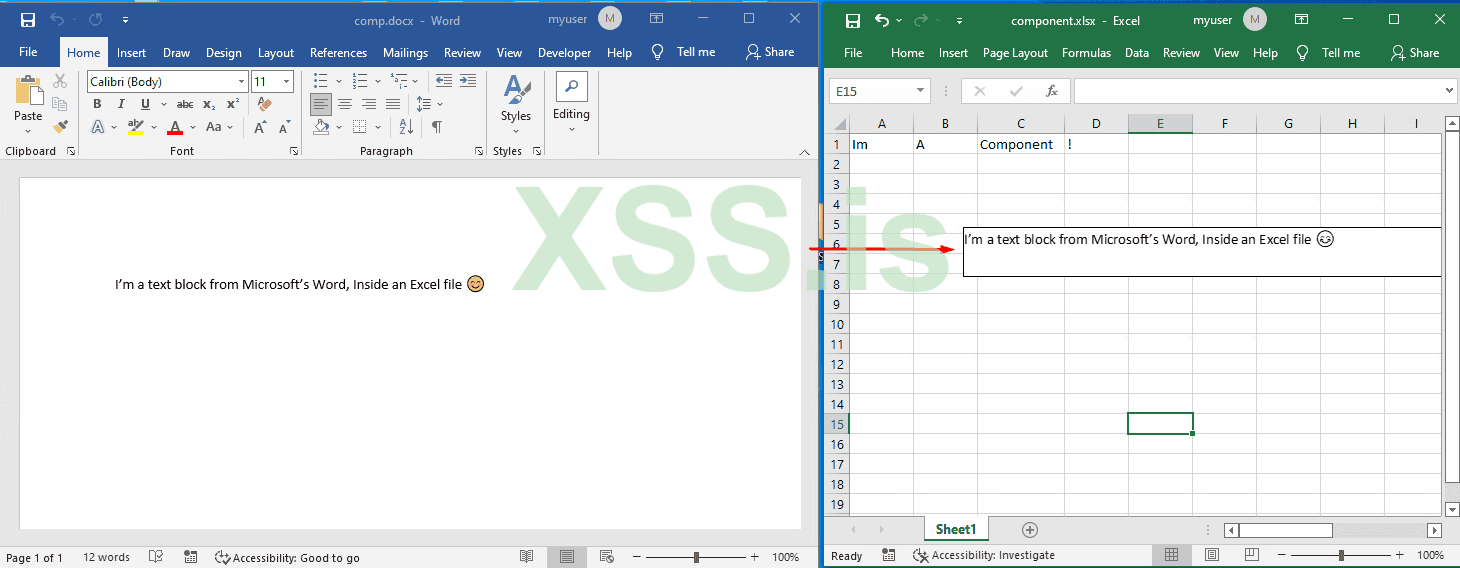Toggle Align Left in Word's Paragraph group
The image size is (1460, 568).
[x=321, y=104]
